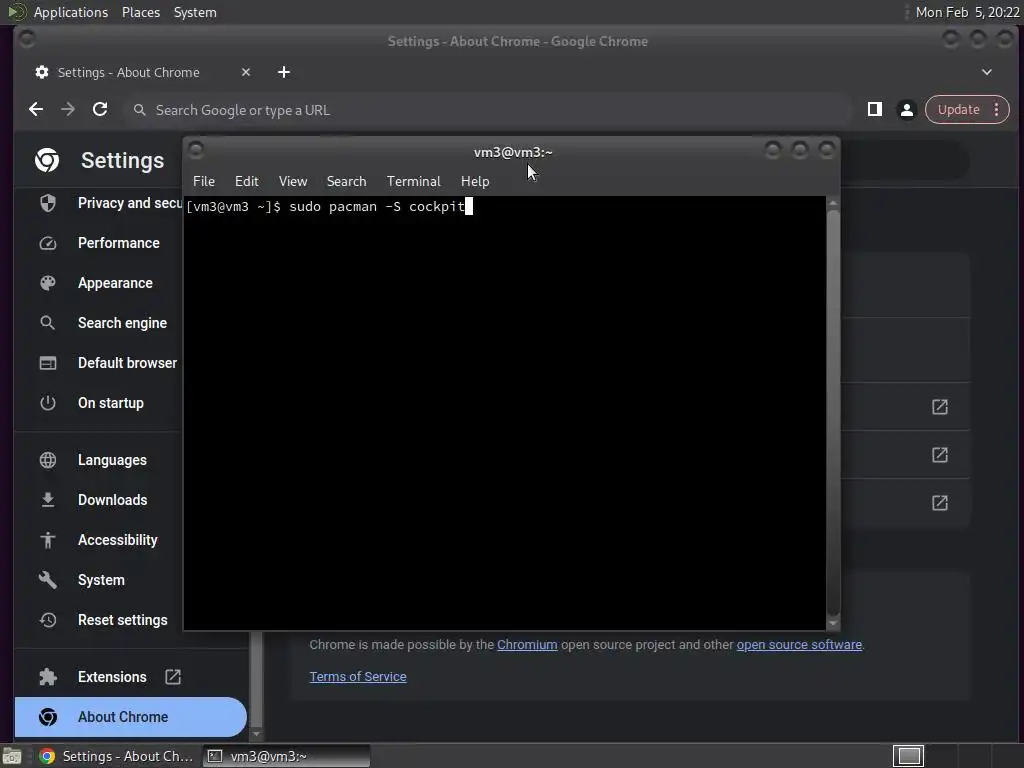Click the Accessibility person icon

coord(48,540)
